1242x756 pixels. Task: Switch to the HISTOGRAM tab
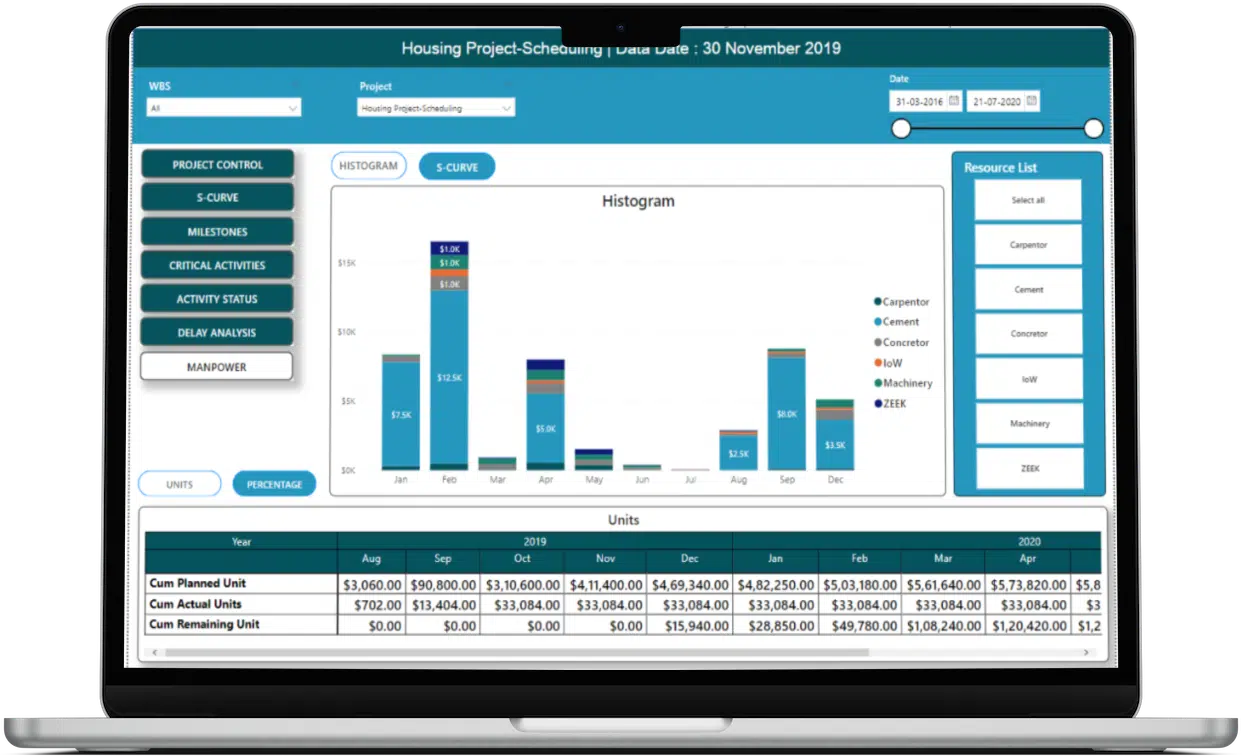tap(368, 166)
